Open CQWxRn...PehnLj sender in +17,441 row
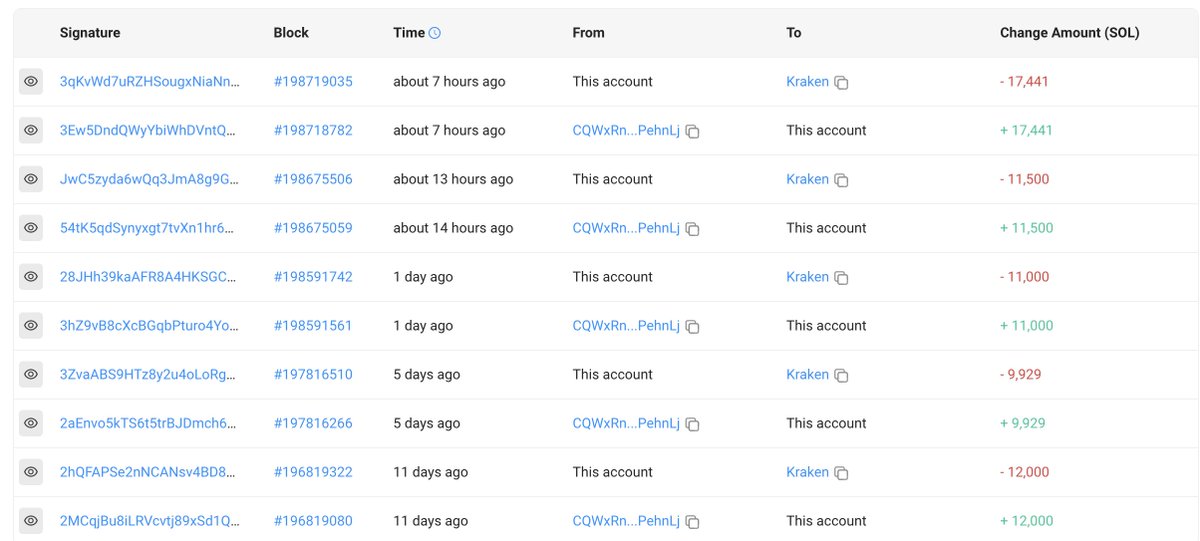Image resolution: width=1200 pixels, height=541 pixels. (x=626, y=131)
